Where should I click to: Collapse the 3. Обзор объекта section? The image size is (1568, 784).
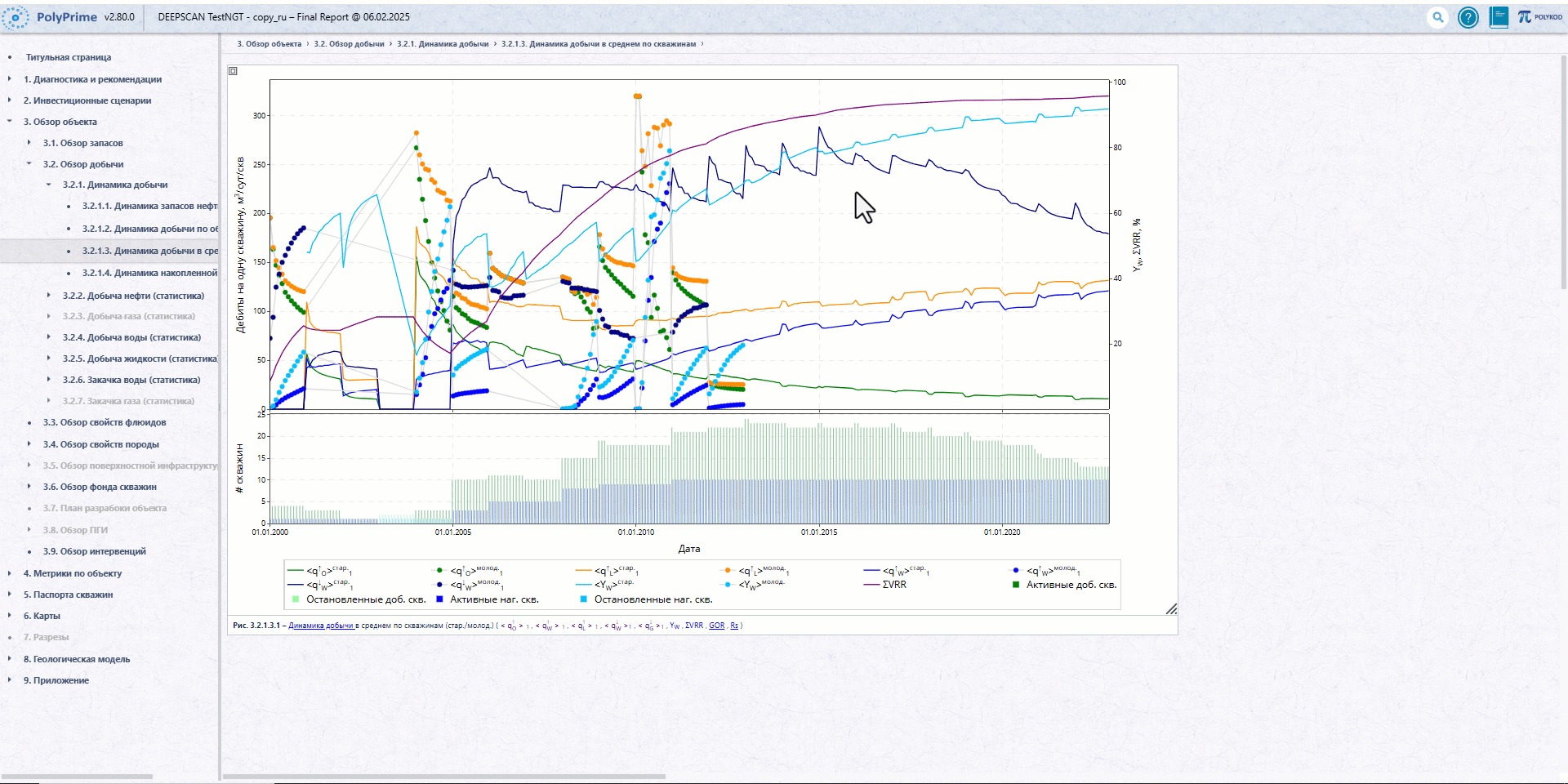9,122
